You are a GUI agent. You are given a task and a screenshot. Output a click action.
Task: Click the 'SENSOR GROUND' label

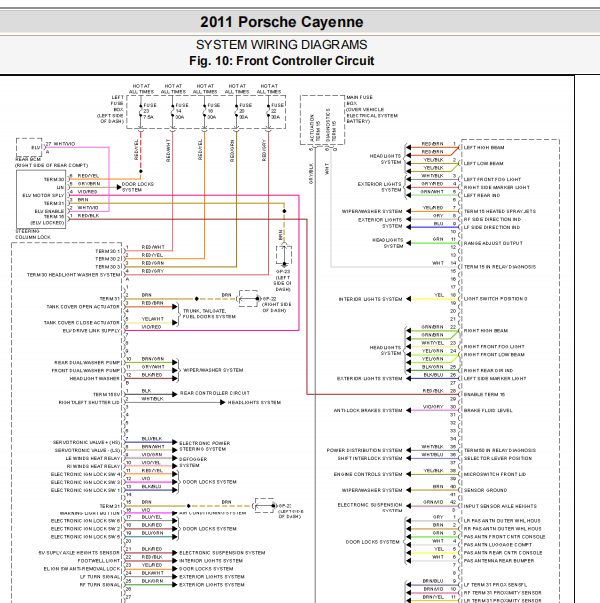(485, 490)
